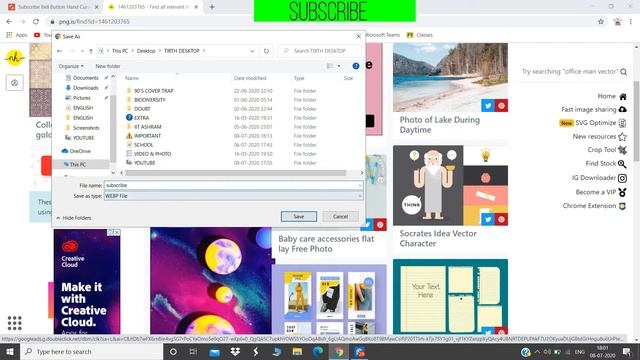The width and height of the screenshot is (640, 360).
Task: Select the YOUTUBE folder in file list
Action: pos(144,162)
